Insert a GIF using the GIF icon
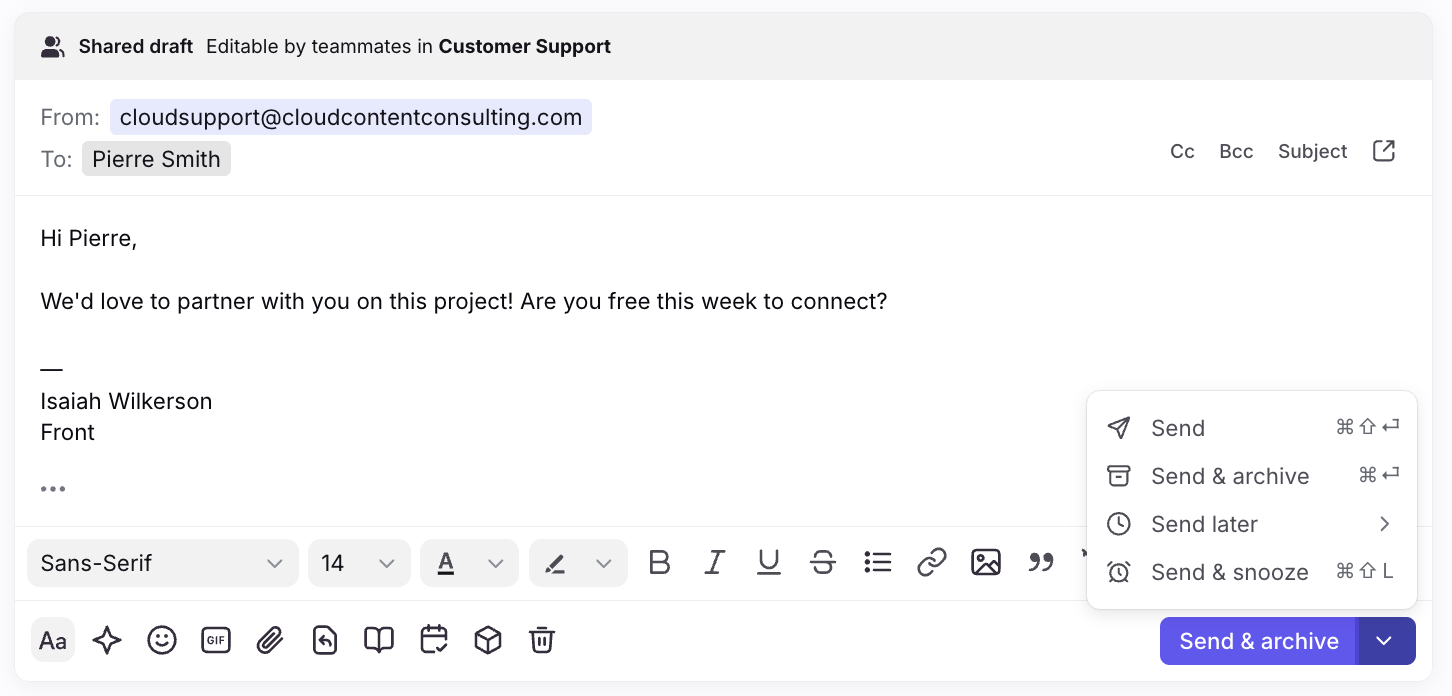The height and width of the screenshot is (696, 1452). [x=216, y=640]
